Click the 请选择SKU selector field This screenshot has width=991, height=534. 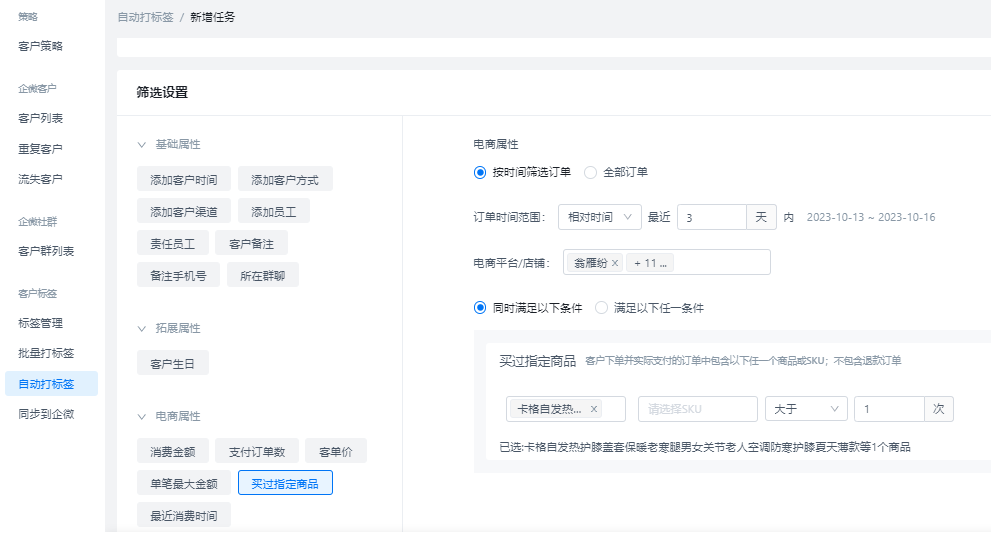click(x=697, y=409)
